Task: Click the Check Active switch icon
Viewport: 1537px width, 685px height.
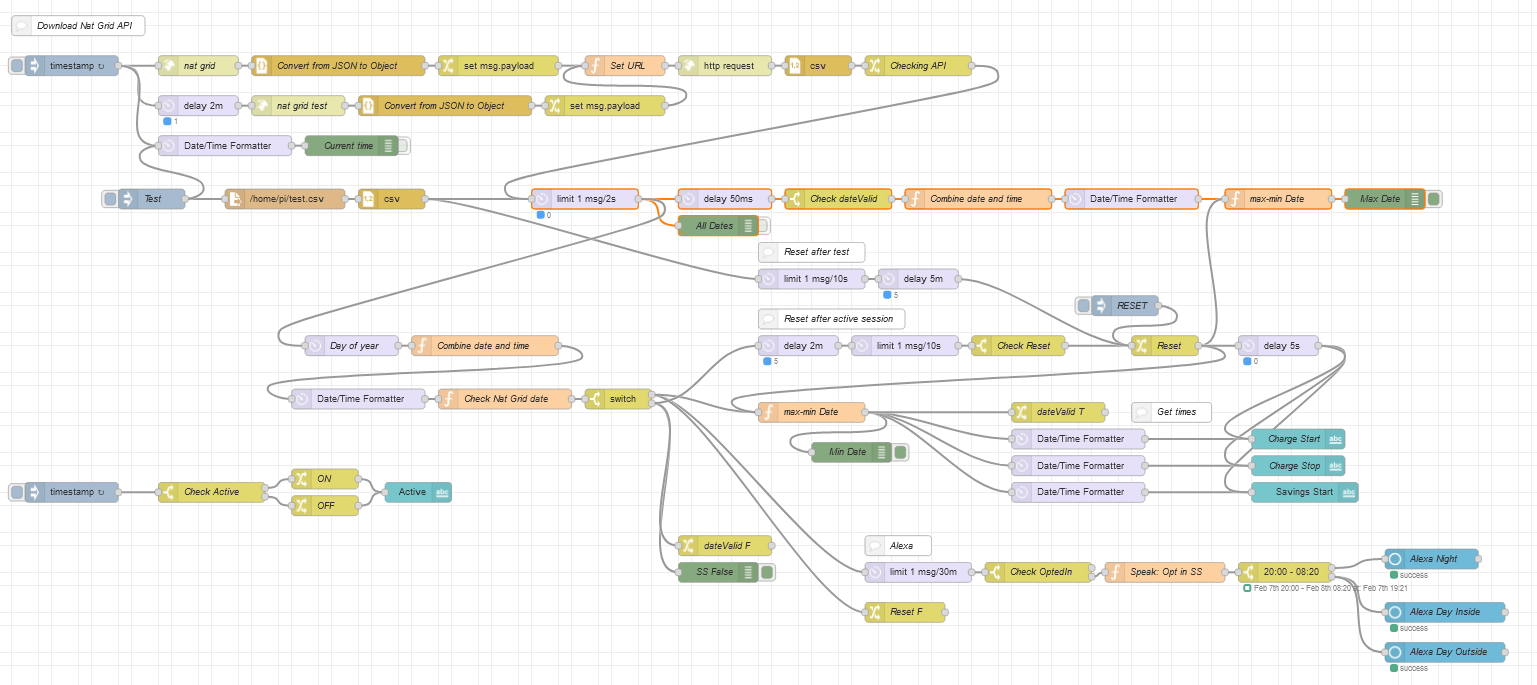Action: pyautogui.click(x=169, y=492)
